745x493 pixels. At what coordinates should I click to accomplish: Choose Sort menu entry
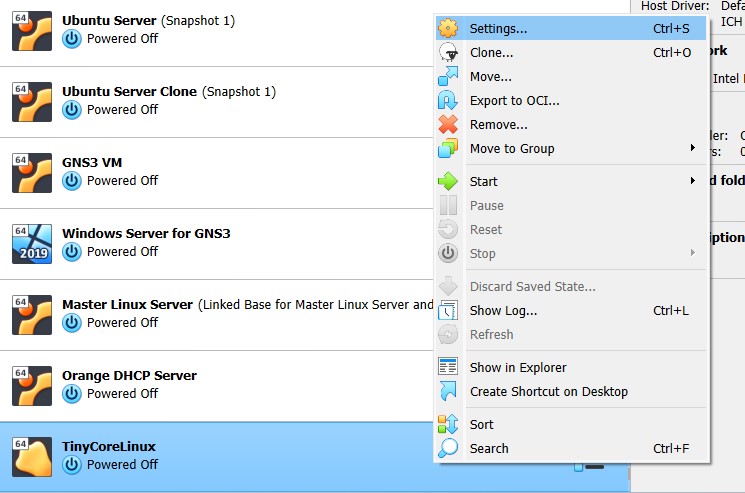[x=571, y=424]
